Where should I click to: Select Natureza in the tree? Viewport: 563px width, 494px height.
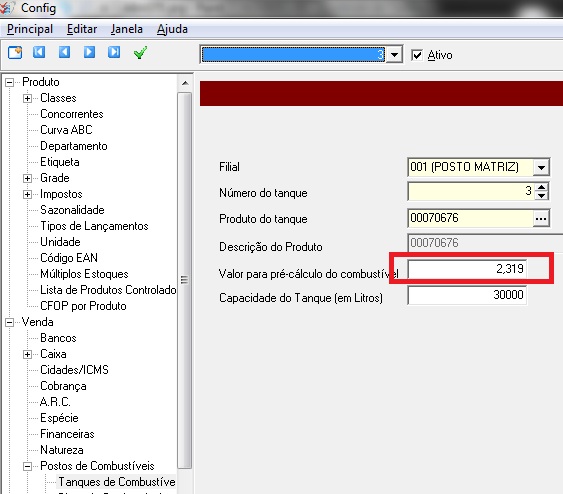[62, 450]
